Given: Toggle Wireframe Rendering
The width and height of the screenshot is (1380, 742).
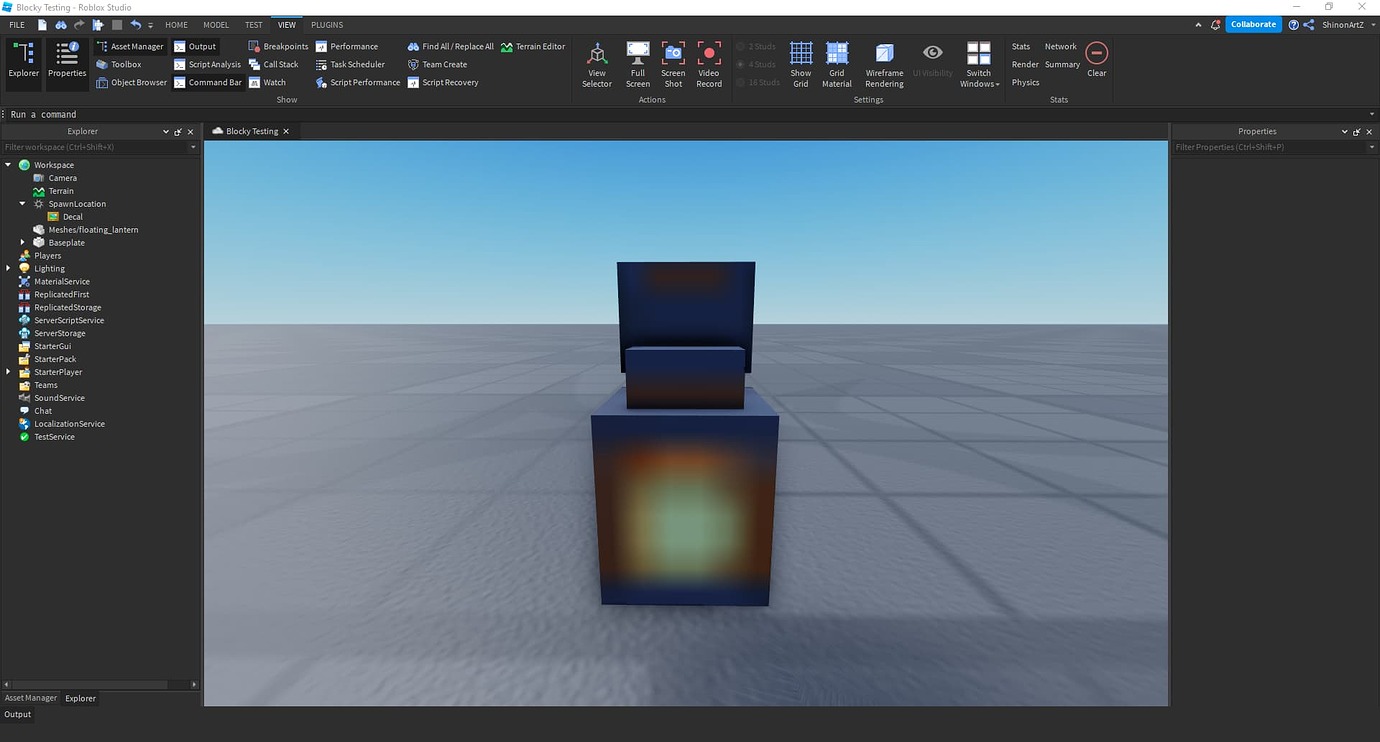Looking at the screenshot, I should 884,65.
